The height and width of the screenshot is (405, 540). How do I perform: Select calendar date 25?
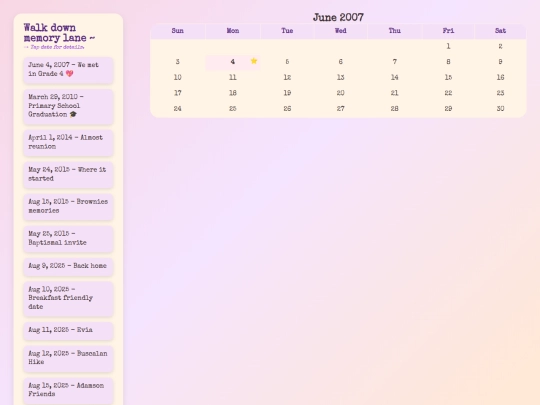coord(233,109)
